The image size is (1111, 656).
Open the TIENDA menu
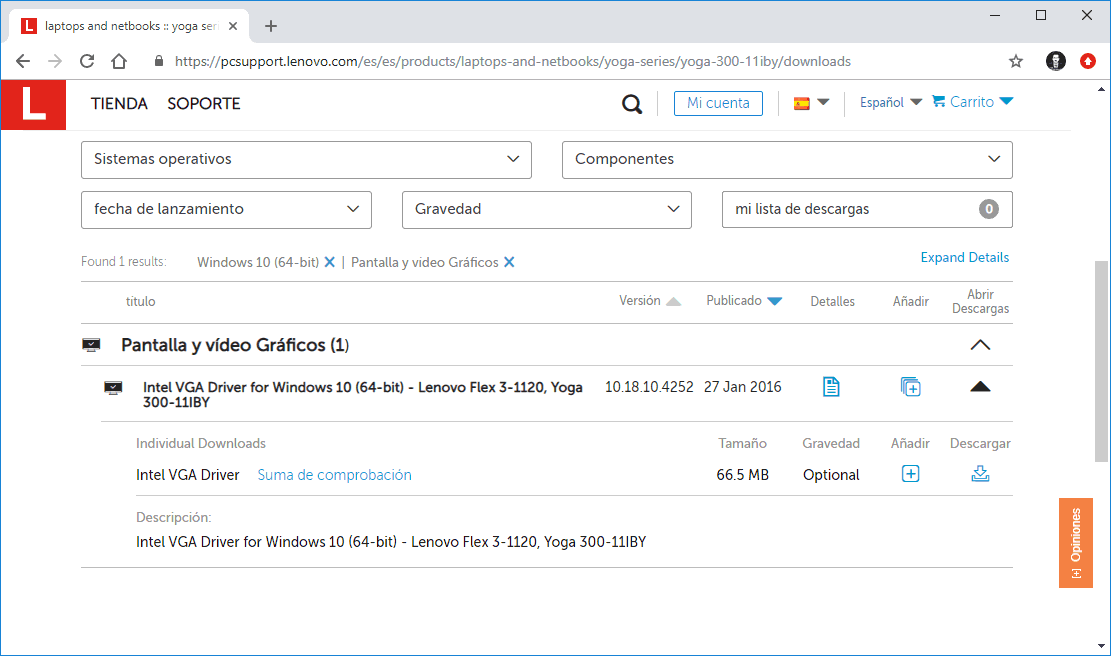[x=119, y=104]
